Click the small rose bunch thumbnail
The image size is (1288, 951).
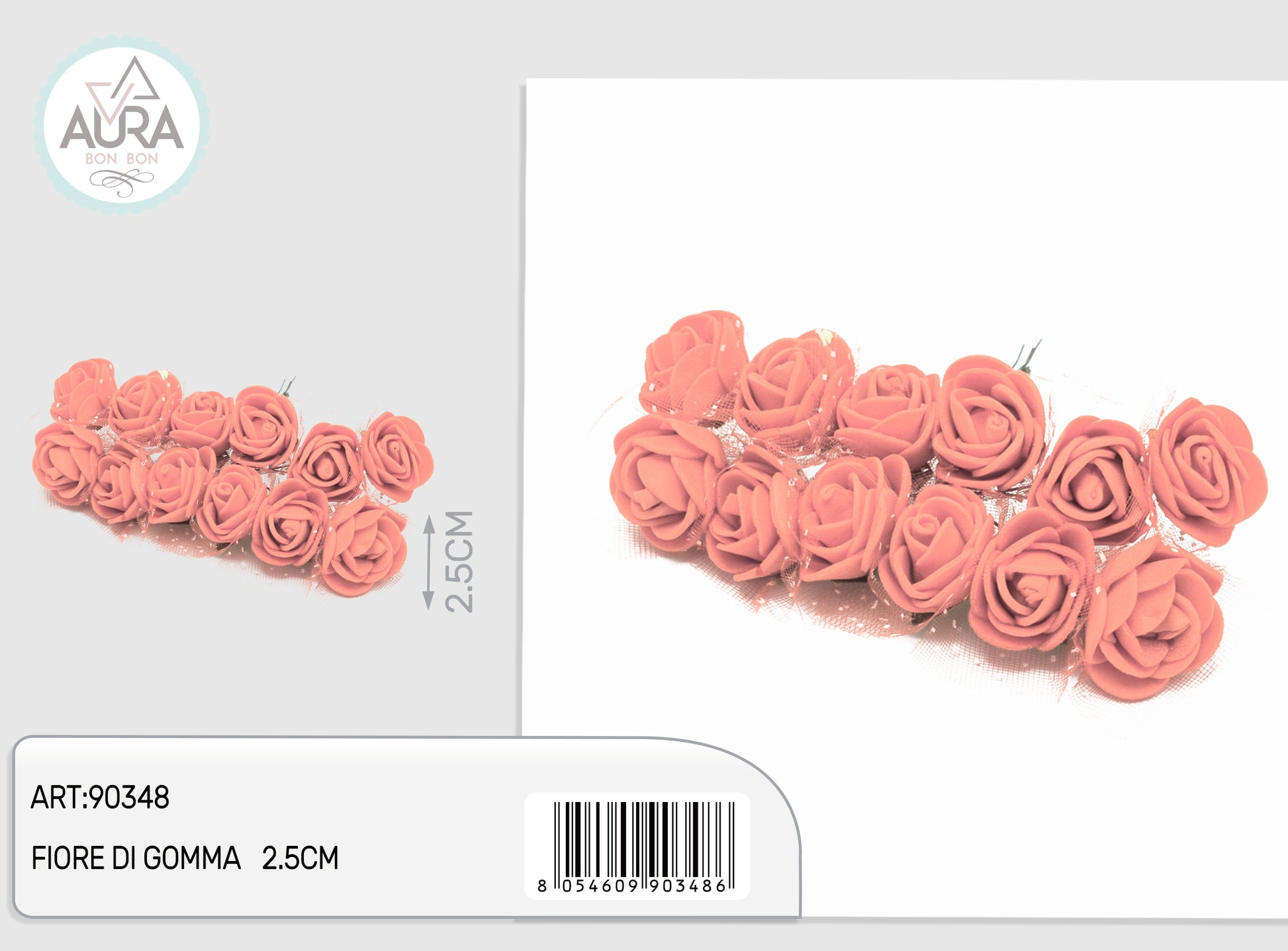[232, 478]
